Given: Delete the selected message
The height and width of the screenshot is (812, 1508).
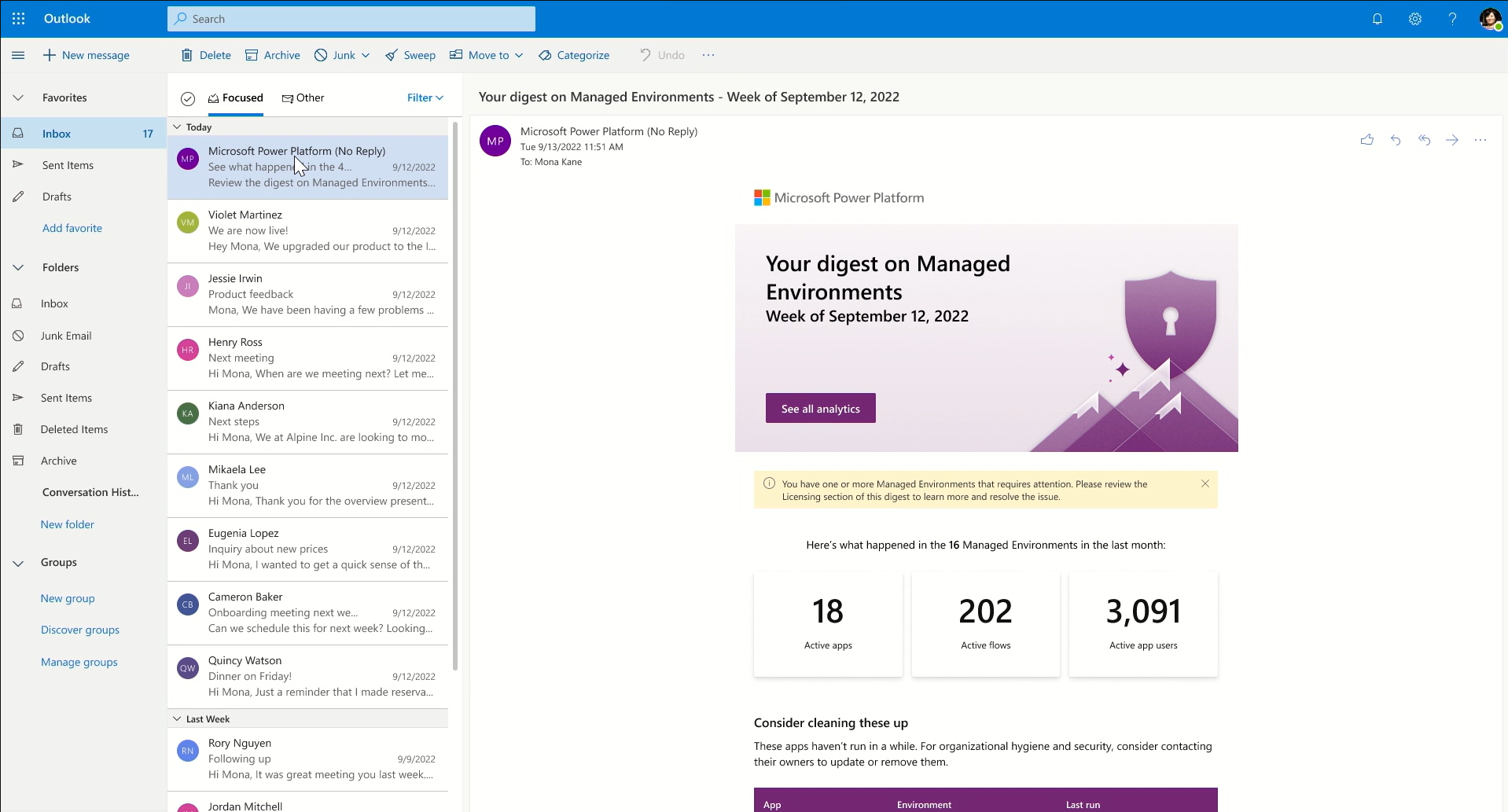Looking at the screenshot, I should coord(206,55).
